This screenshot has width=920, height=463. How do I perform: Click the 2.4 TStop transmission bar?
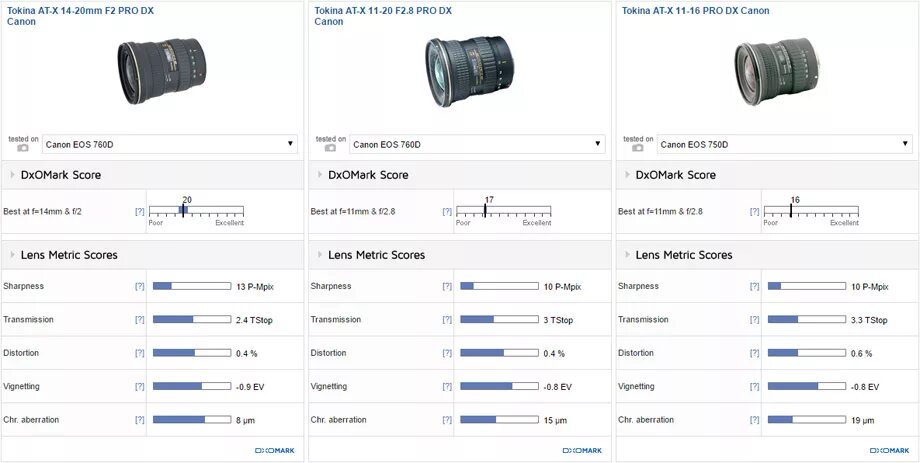tap(192, 320)
